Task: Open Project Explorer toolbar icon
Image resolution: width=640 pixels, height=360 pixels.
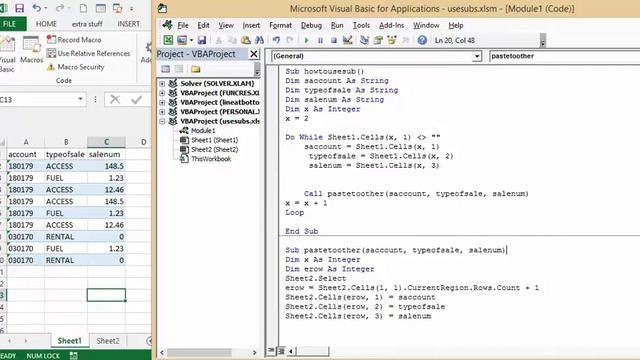Action: click(x=364, y=40)
